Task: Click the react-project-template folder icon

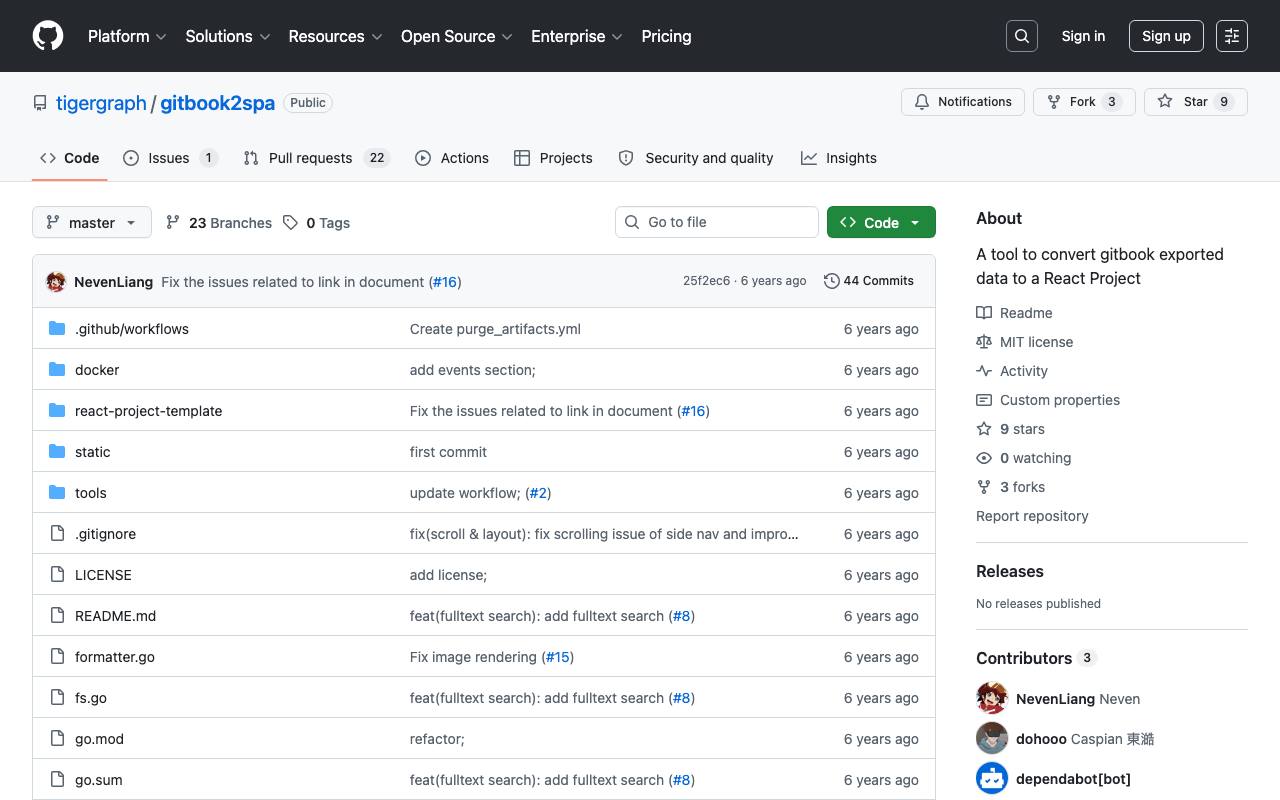Action: click(x=57, y=411)
